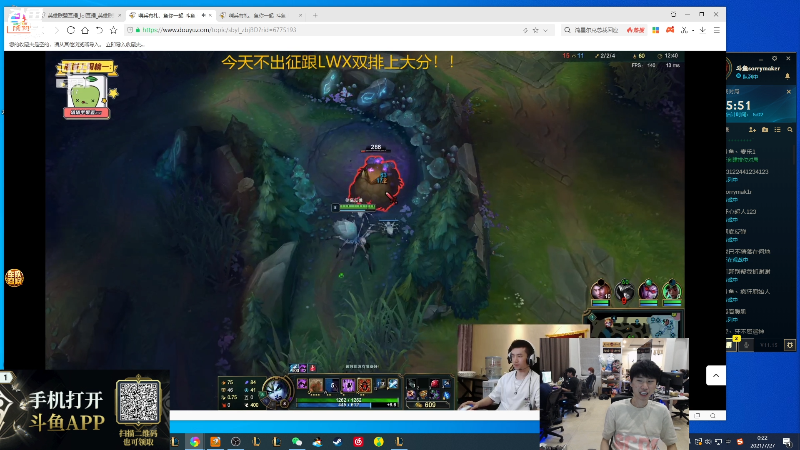This screenshot has width=800, height=450.
Task: Open the Windows notification center icon
Action: coord(787,442)
